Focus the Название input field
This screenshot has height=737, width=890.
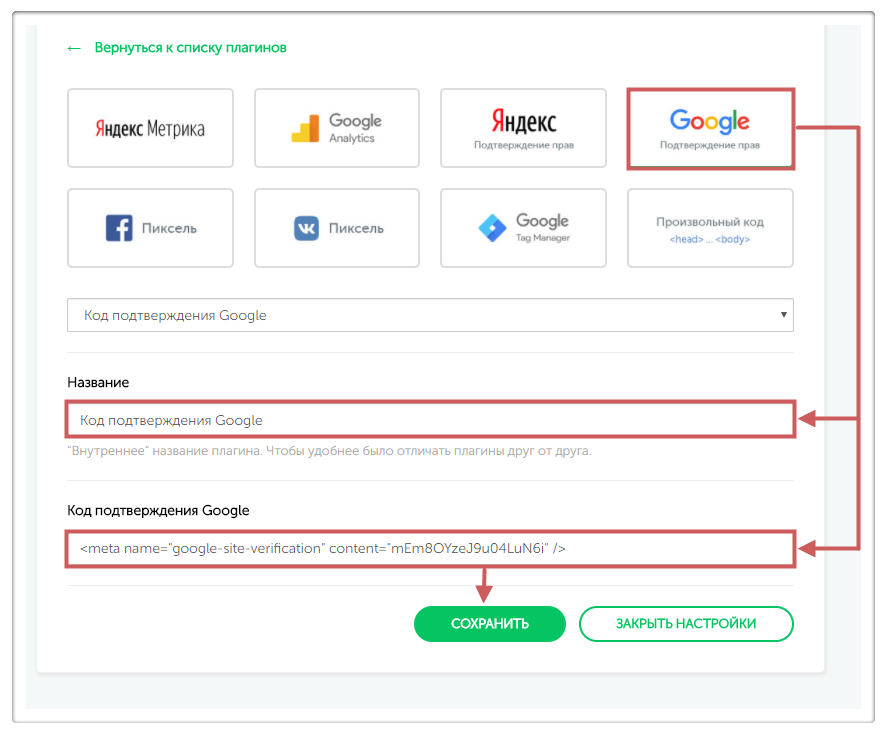coord(430,420)
